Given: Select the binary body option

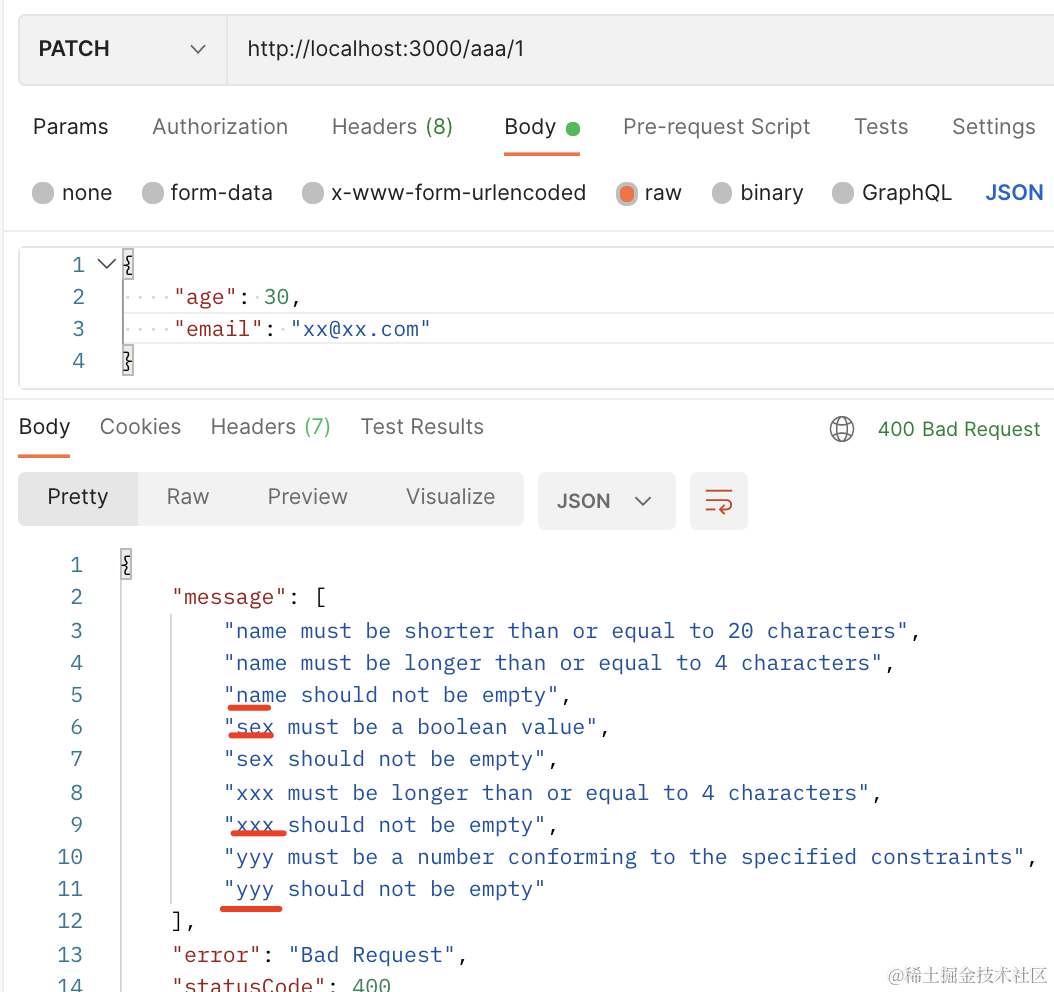Looking at the screenshot, I should pyautogui.click(x=722, y=193).
